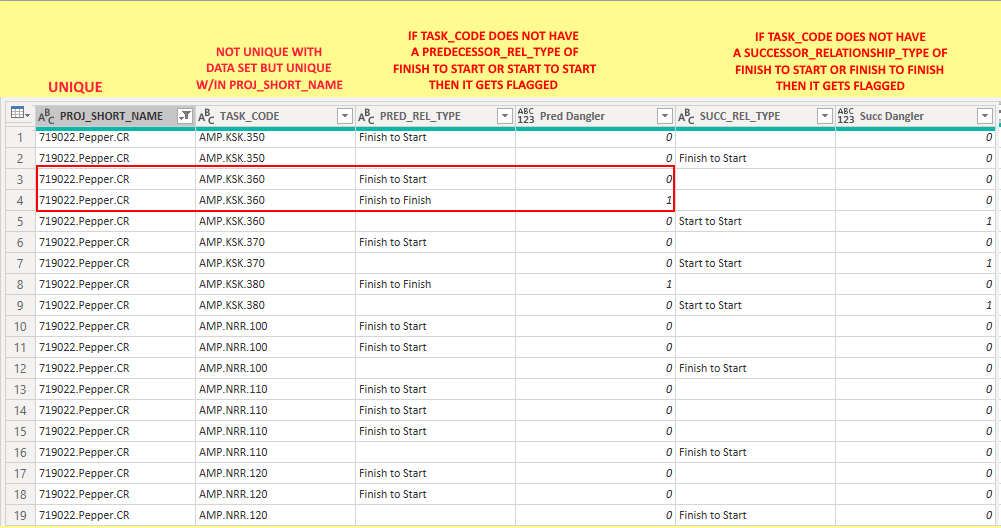Click Finish to Start in row 14
The width and height of the screenshot is (1001, 528).
[x=393, y=411]
